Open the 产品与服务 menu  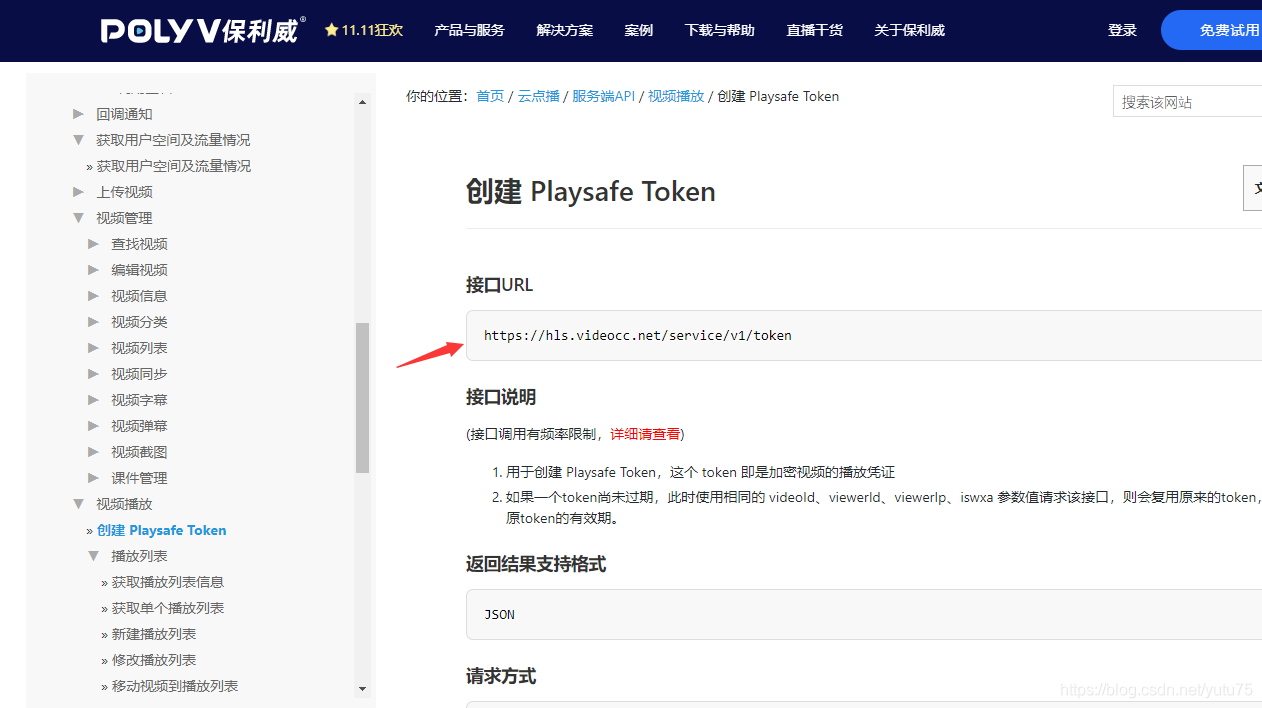click(469, 30)
